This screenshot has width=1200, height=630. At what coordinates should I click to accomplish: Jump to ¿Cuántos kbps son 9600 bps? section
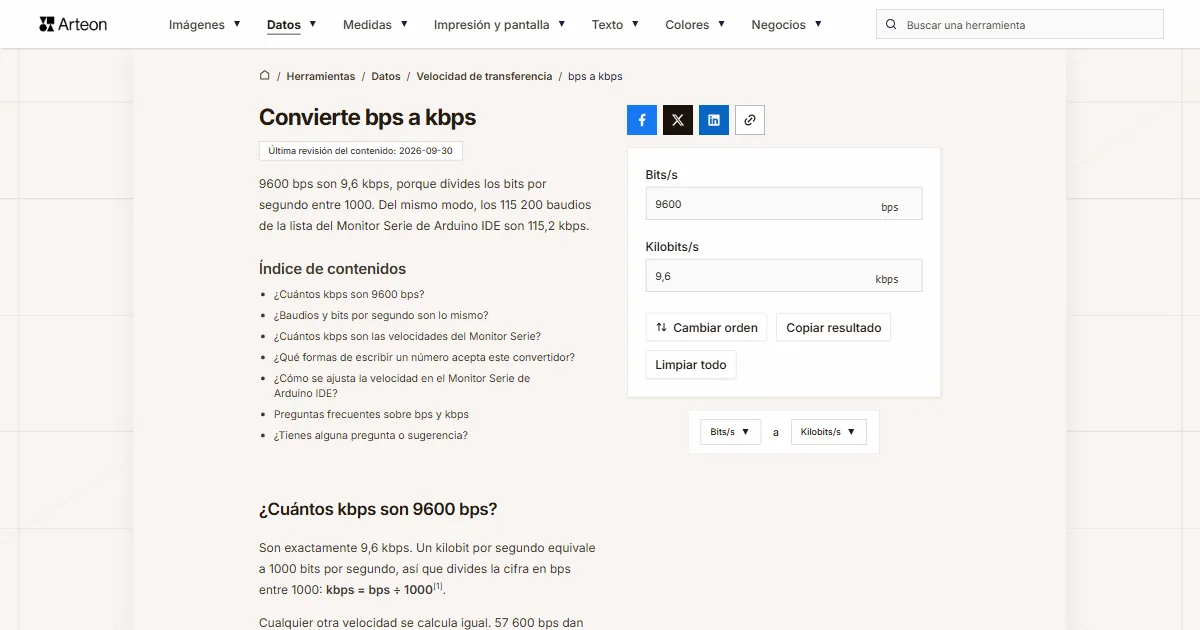point(349,294)
